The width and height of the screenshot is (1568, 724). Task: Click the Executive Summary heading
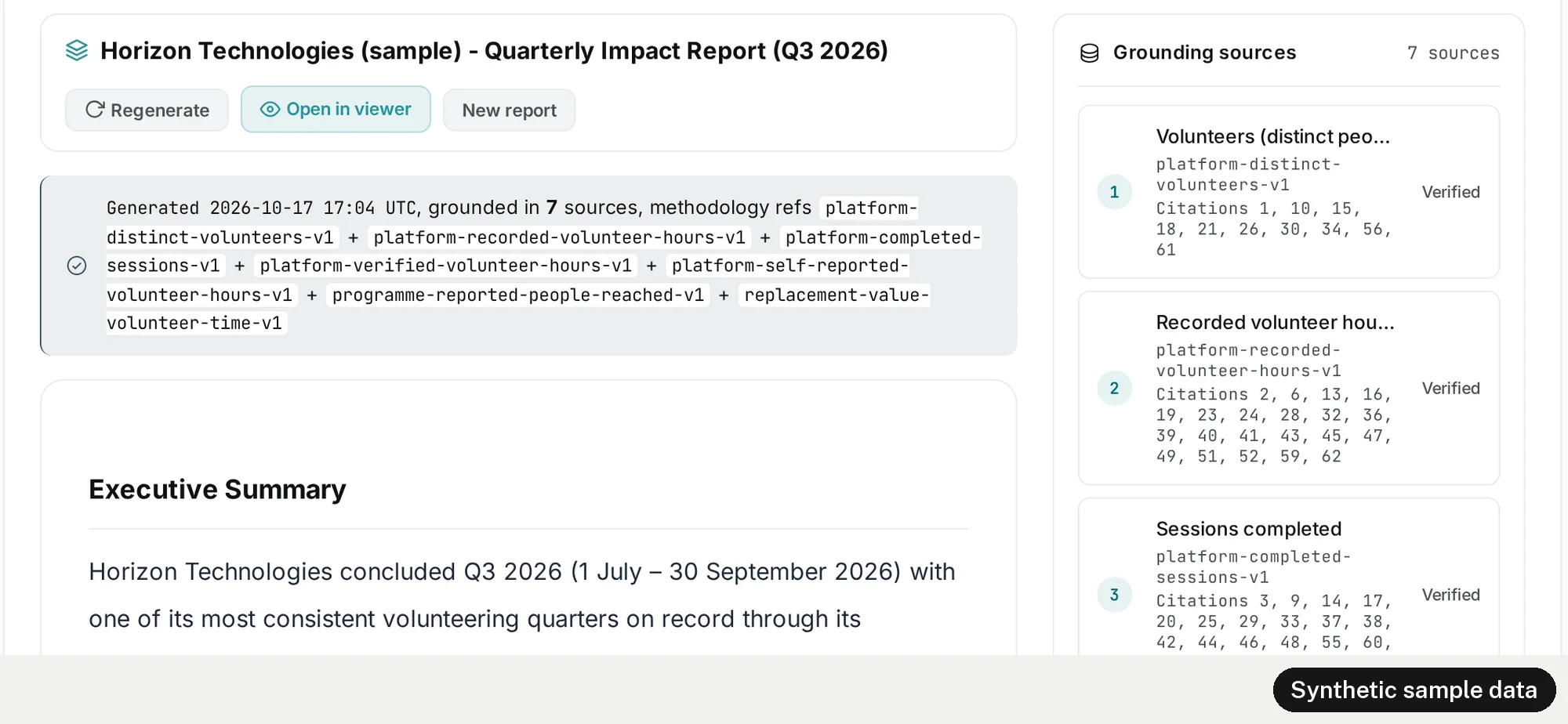click(x=217, y=490)
